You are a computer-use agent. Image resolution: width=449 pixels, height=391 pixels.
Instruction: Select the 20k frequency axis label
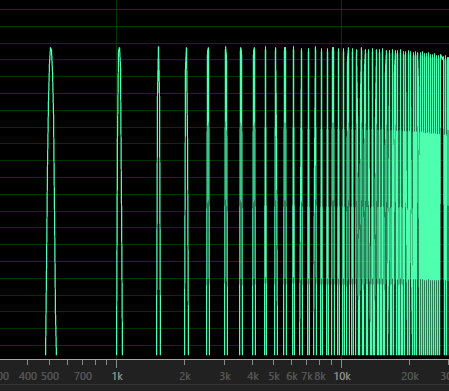410,376
